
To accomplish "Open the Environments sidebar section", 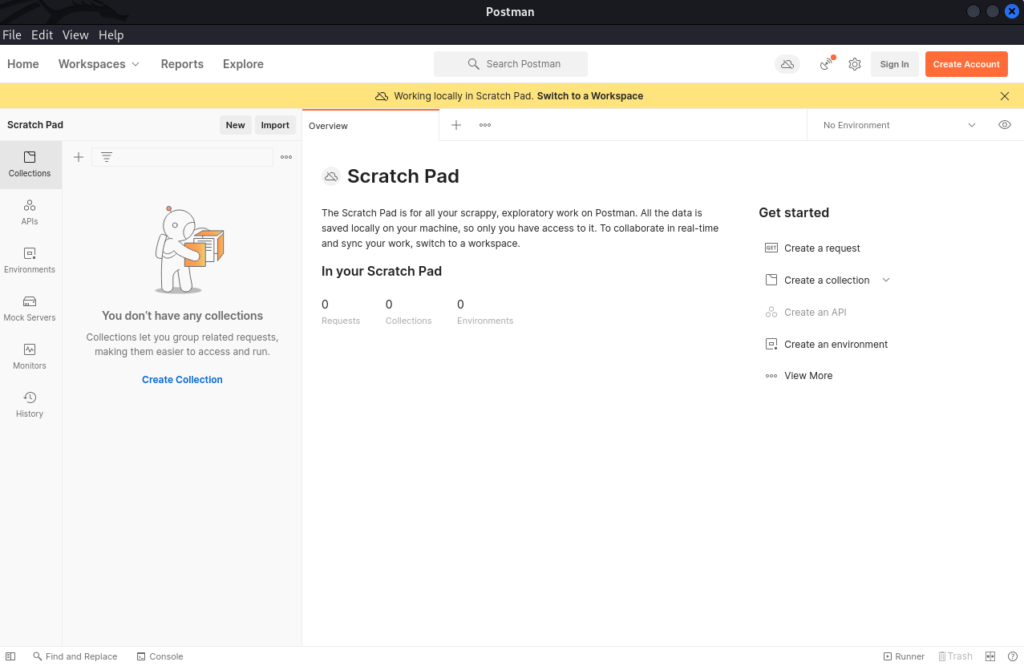I will (30, 260).
